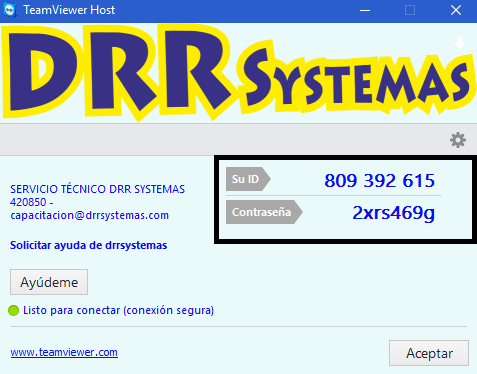Click the 'TeamViewer Host' window title
This screenshot has height=374, width=477.
coord(69,10)
